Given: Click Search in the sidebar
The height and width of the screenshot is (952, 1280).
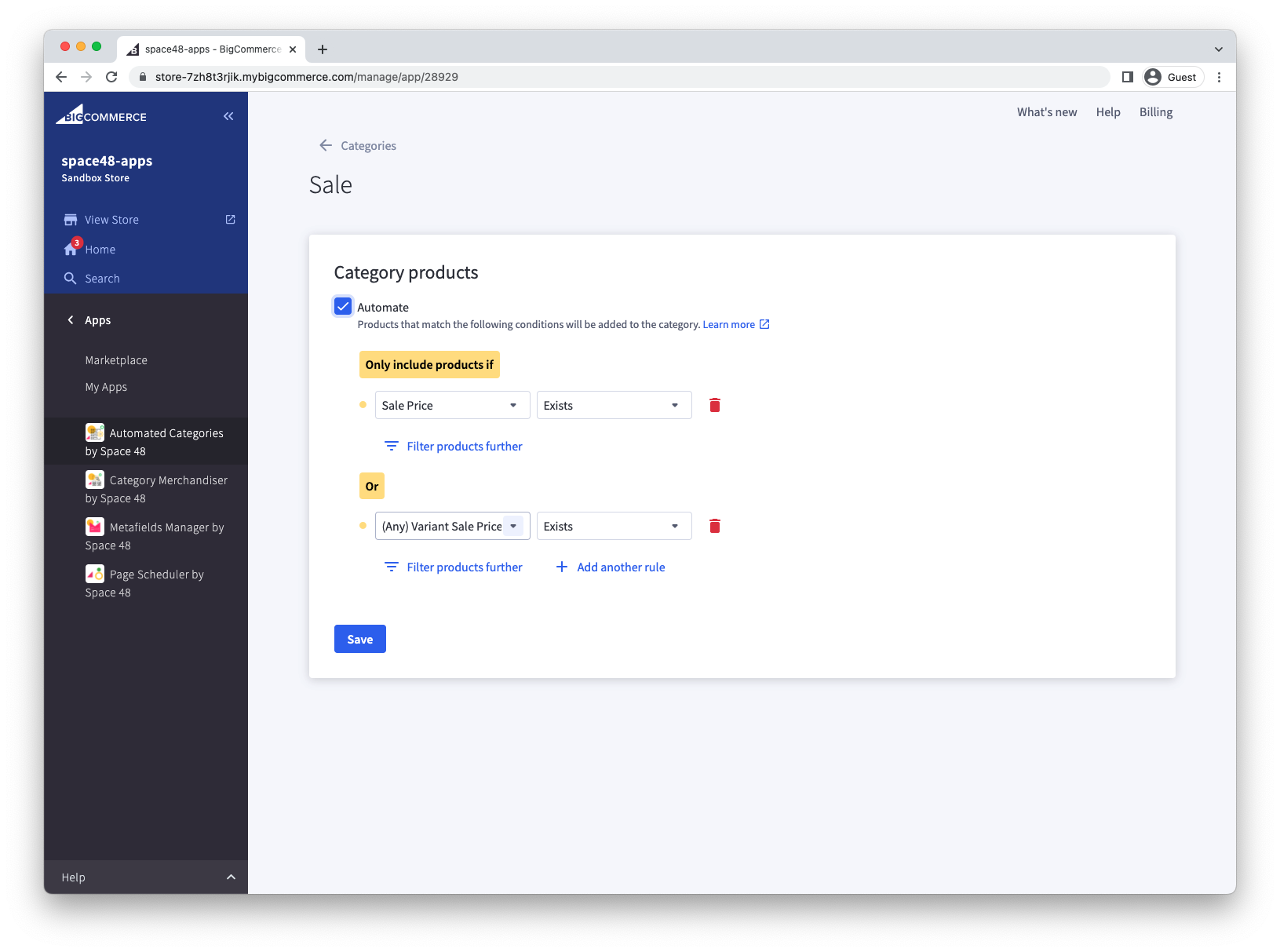Looking at the screenshot, I should point(103,279).
